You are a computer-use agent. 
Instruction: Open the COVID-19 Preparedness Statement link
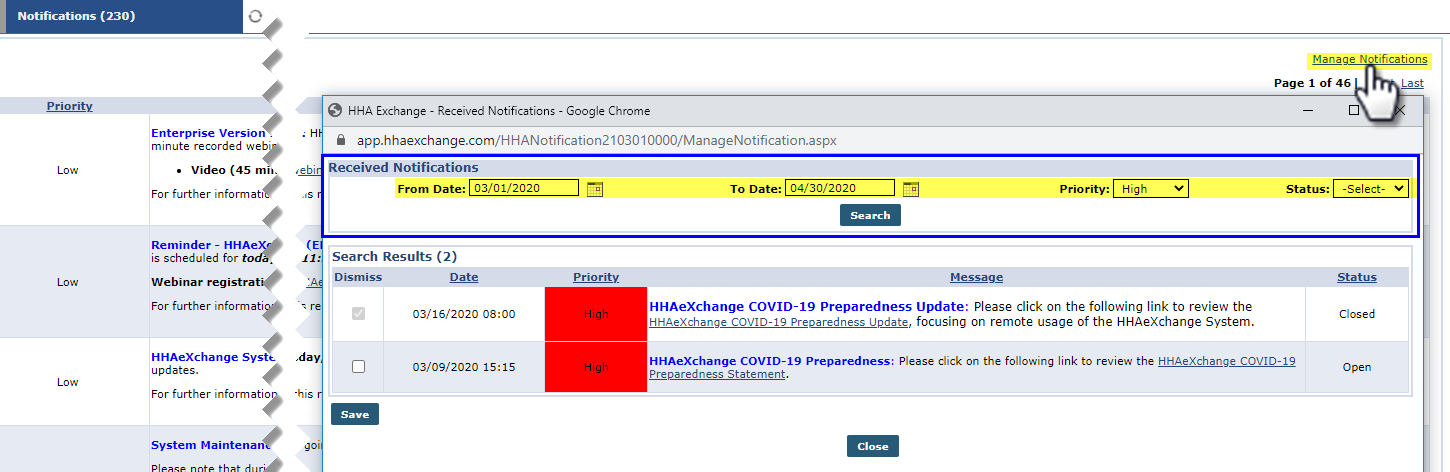tap(1226, 361)
